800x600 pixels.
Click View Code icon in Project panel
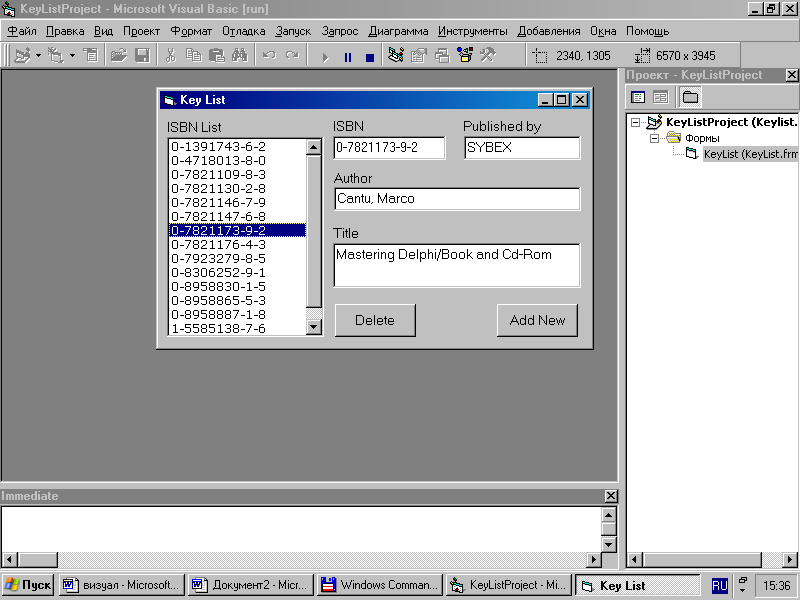(x=638, y=97)
